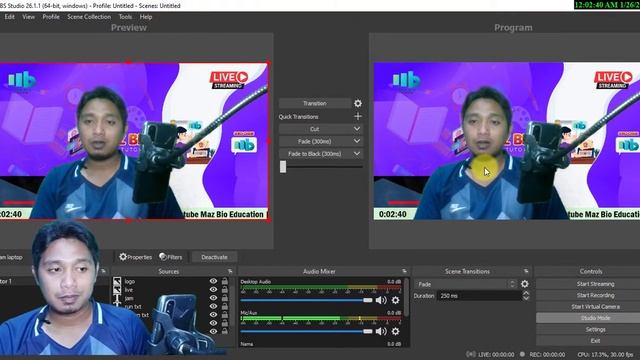This screenshot has height=360, width=640.
Task: Open the Help menu
Action: click(x=146, y=17)
